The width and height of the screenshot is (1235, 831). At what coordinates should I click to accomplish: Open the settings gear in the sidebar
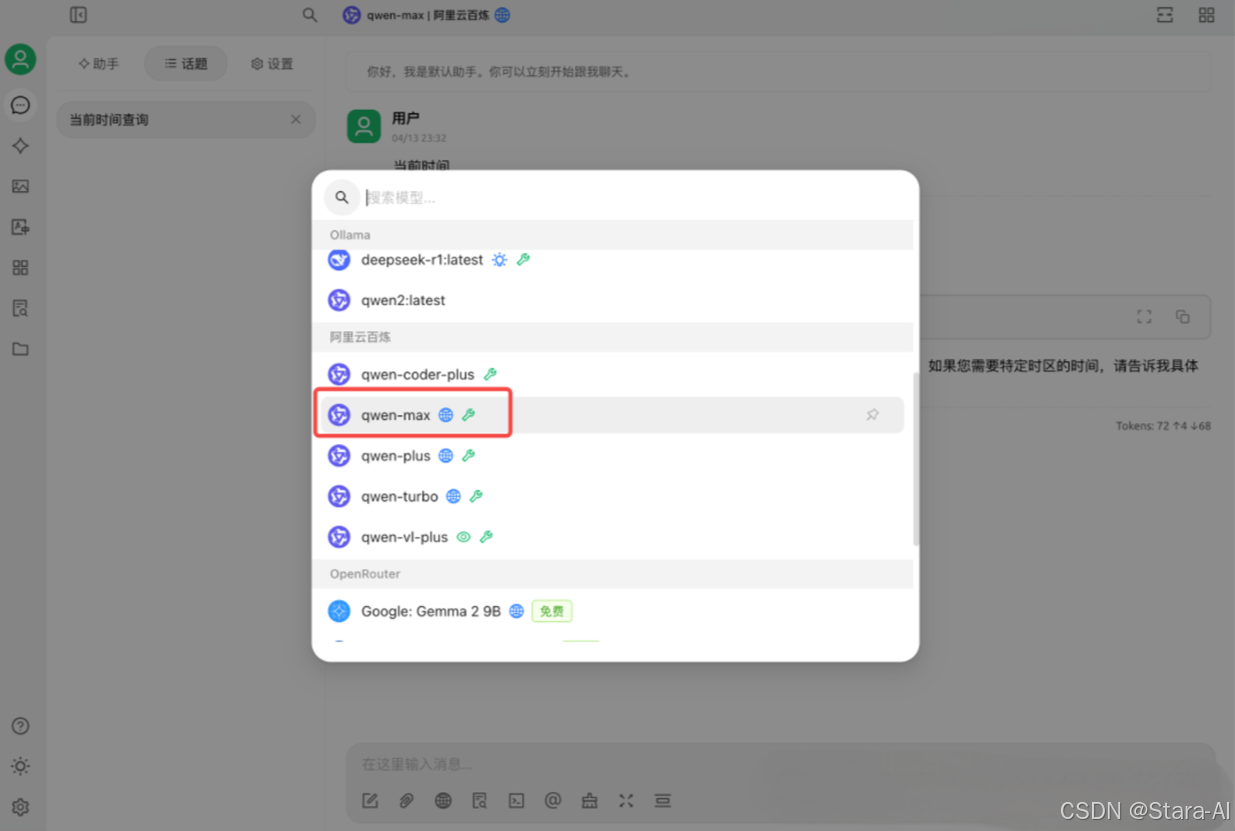click(20, 807)
